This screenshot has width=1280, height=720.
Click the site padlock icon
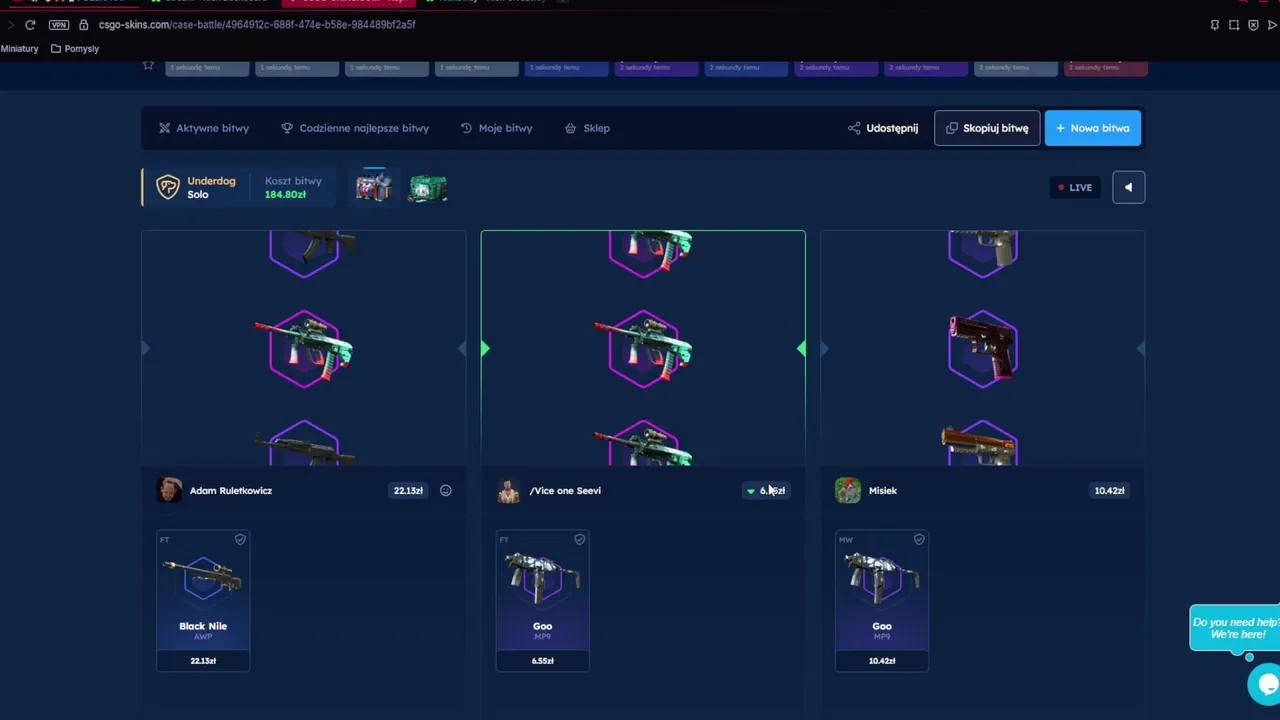click(x=84, y=24)
